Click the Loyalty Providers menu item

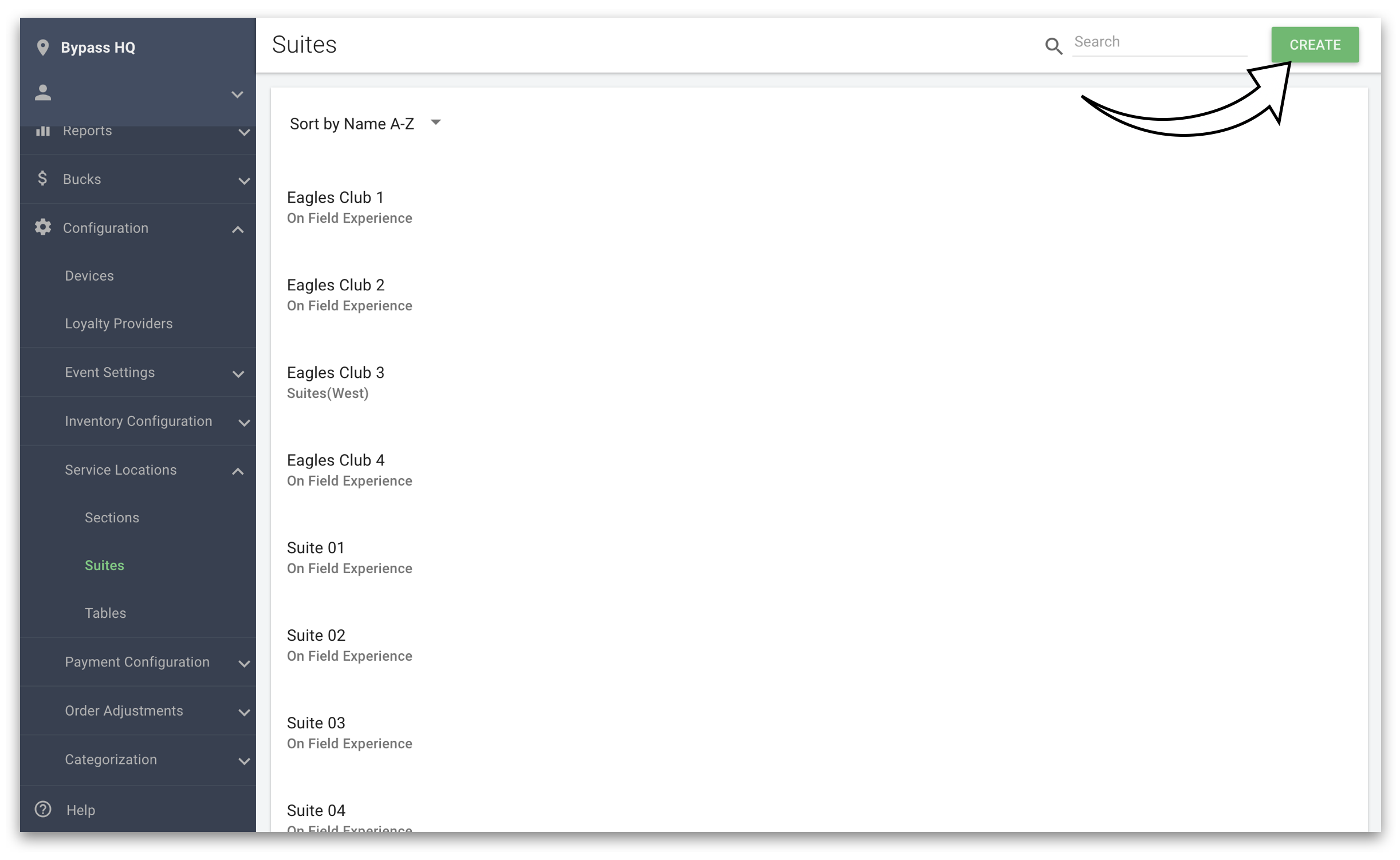pyautogui.click(x=119, y=324)
